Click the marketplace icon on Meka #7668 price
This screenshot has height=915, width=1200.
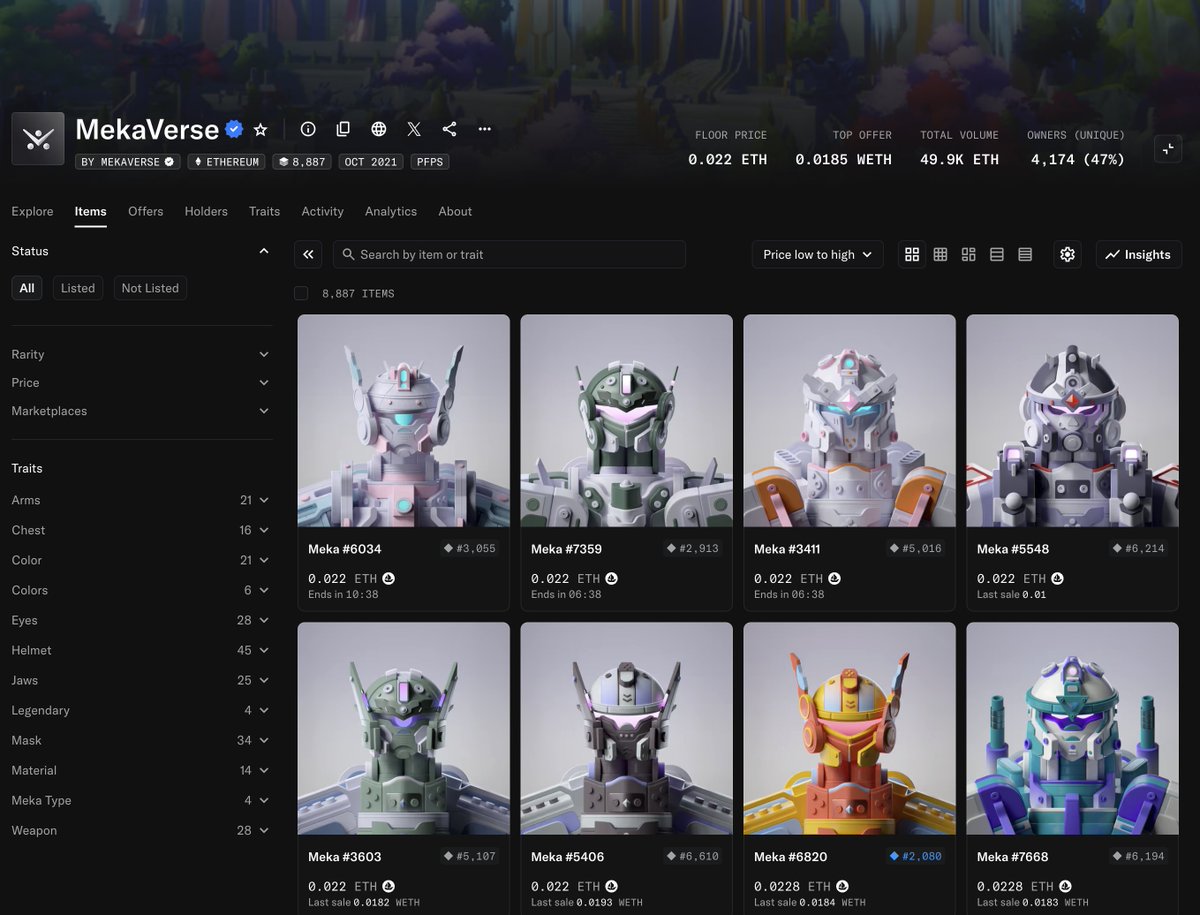(1065, 886)
